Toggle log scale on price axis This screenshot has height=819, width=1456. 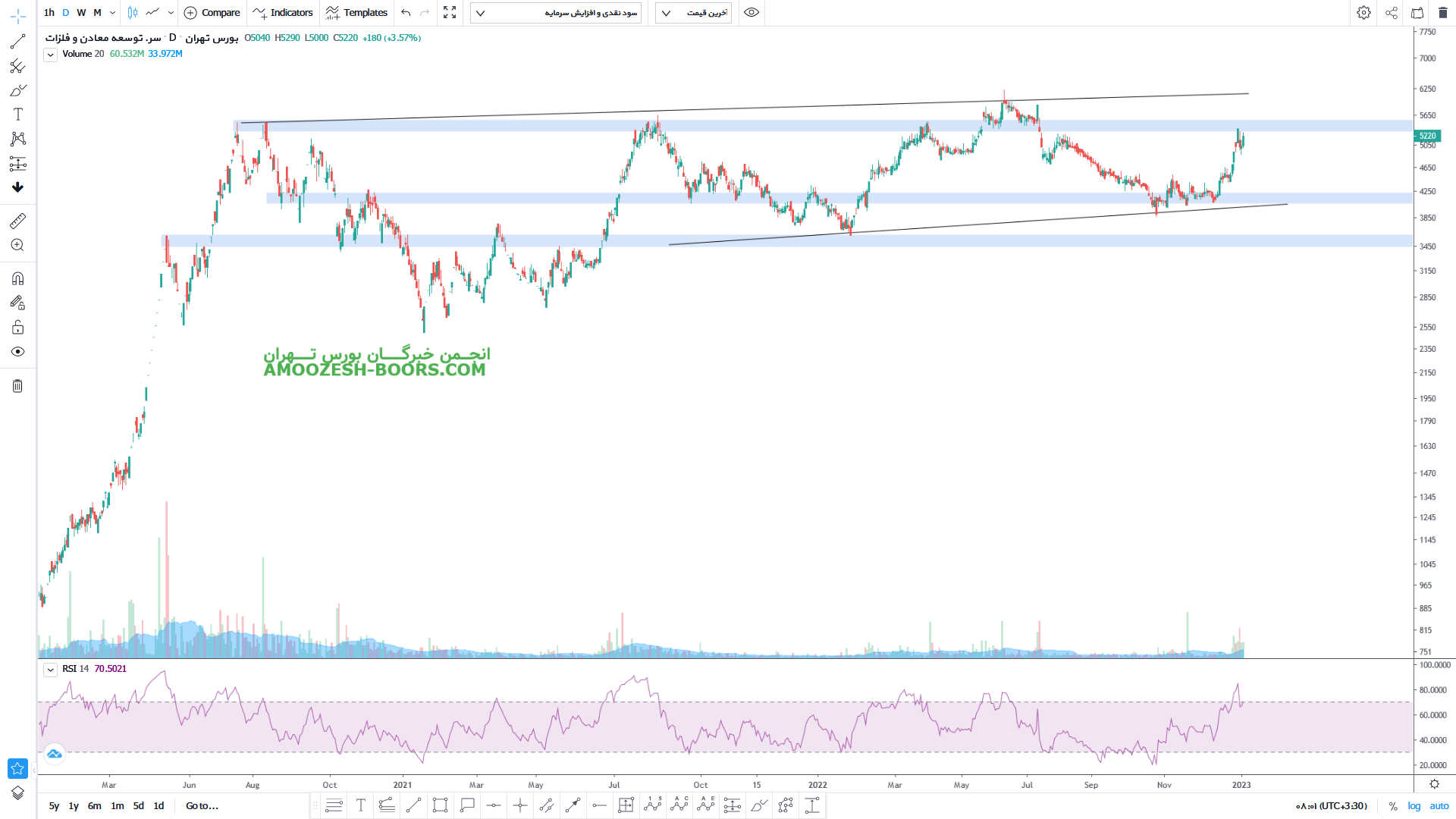(1414, 806)
